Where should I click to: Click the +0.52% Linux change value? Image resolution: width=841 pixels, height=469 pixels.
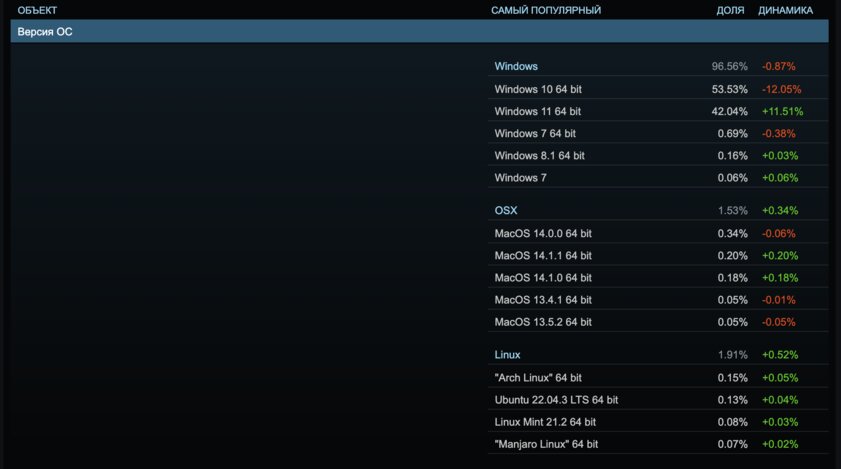pyautogui.click(x=780, y=355)
